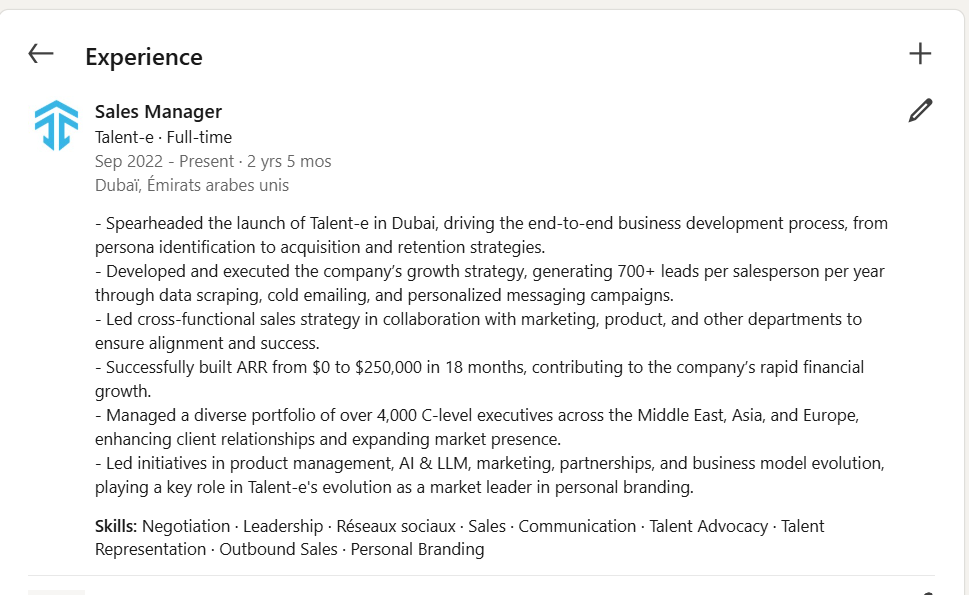Go back with the left arrow icon
The width and height of the screenshot is (969, 595).
point(41,54)
